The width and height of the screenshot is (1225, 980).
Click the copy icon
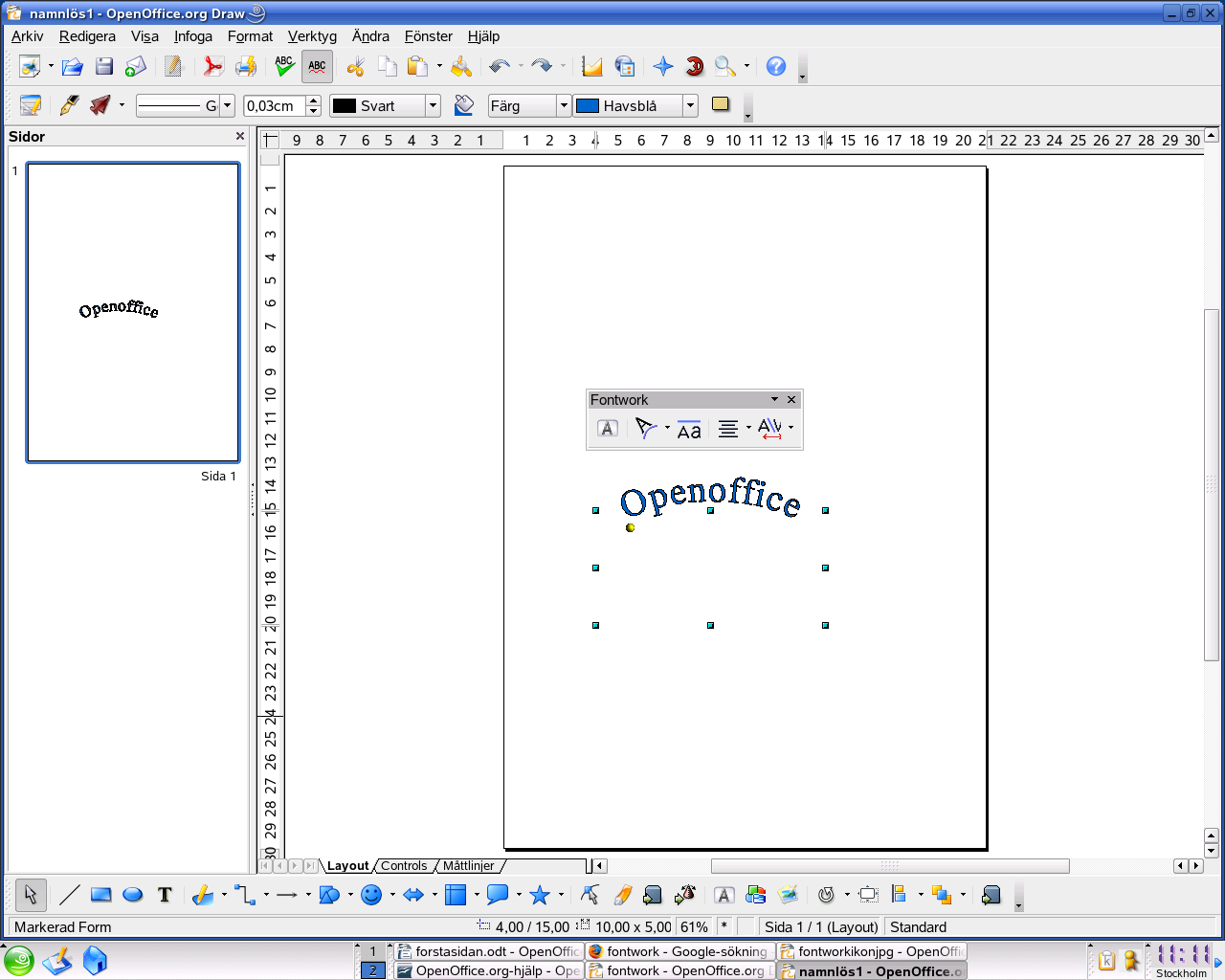[387, 66]
